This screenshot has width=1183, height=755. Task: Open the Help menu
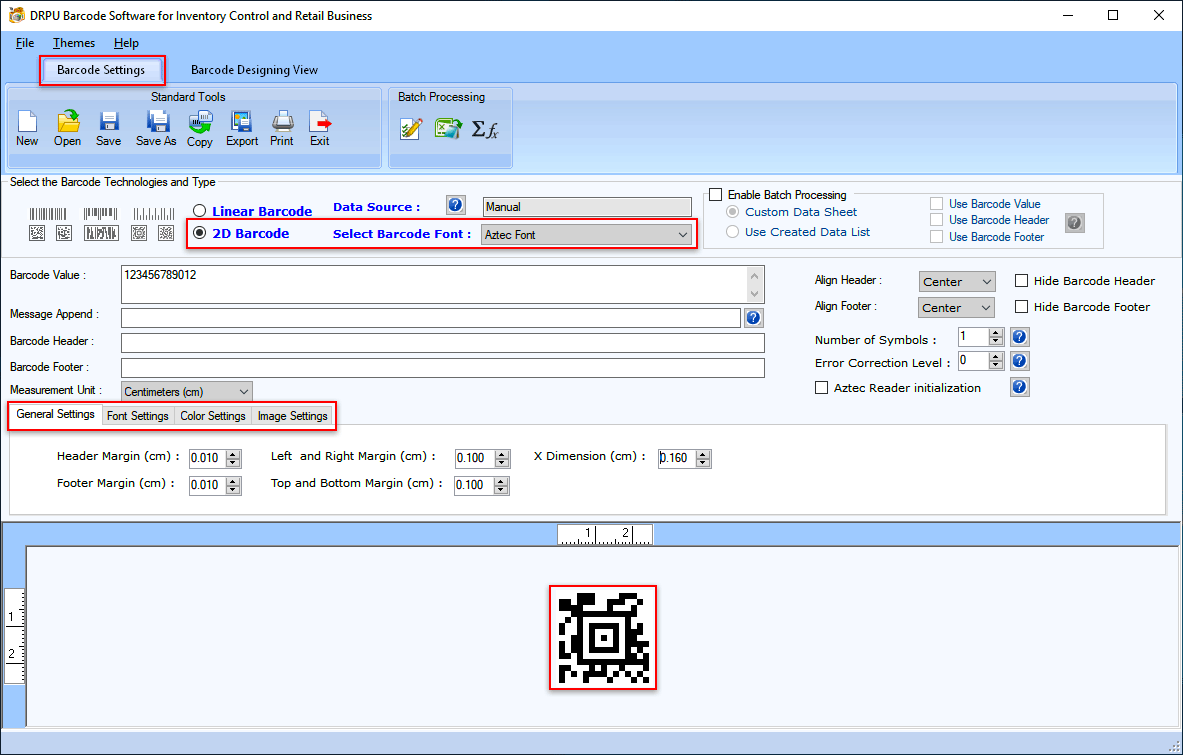(126, 43)
